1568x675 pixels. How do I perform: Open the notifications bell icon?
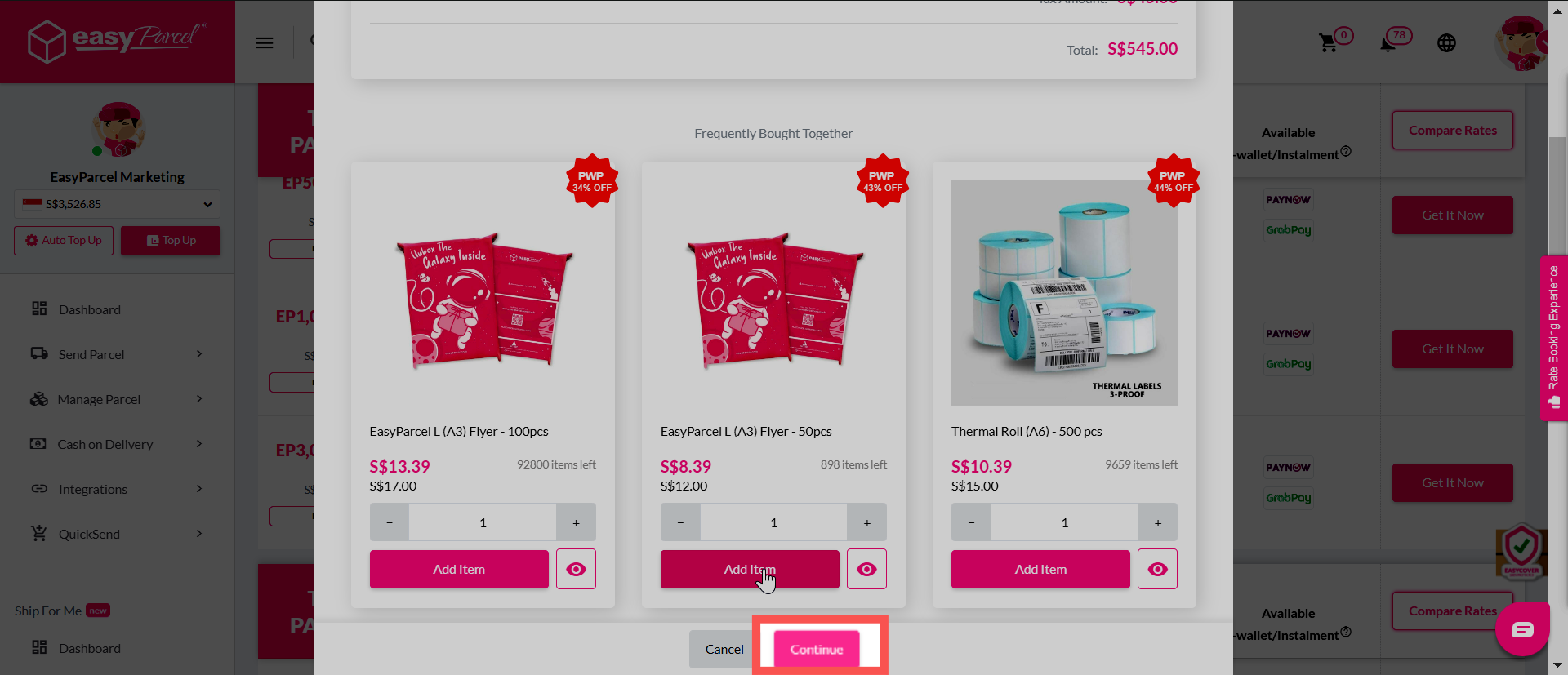(1388, 42)
